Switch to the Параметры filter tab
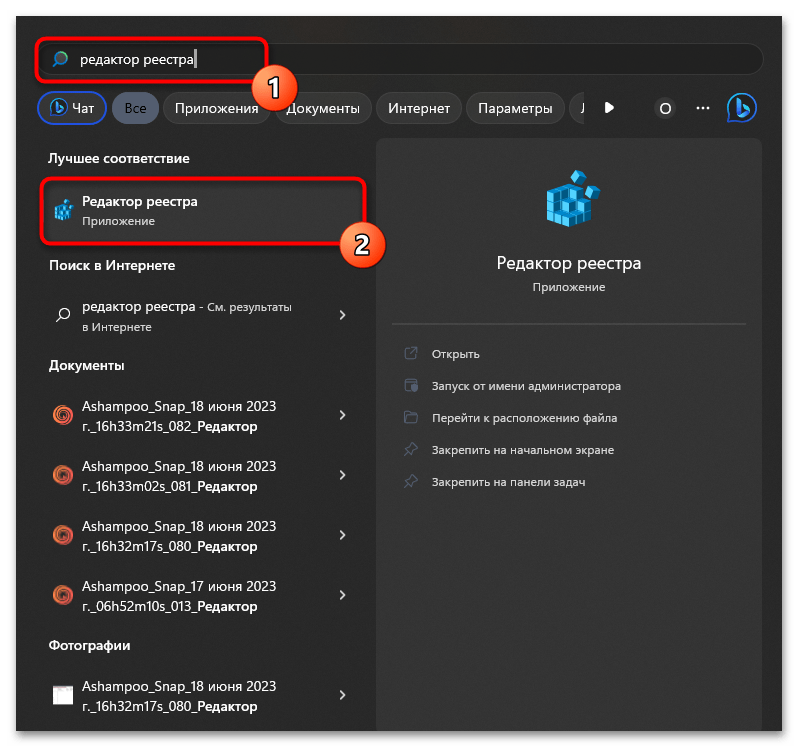798x747 pixels. pyautogui.click(x=515, y=108)
